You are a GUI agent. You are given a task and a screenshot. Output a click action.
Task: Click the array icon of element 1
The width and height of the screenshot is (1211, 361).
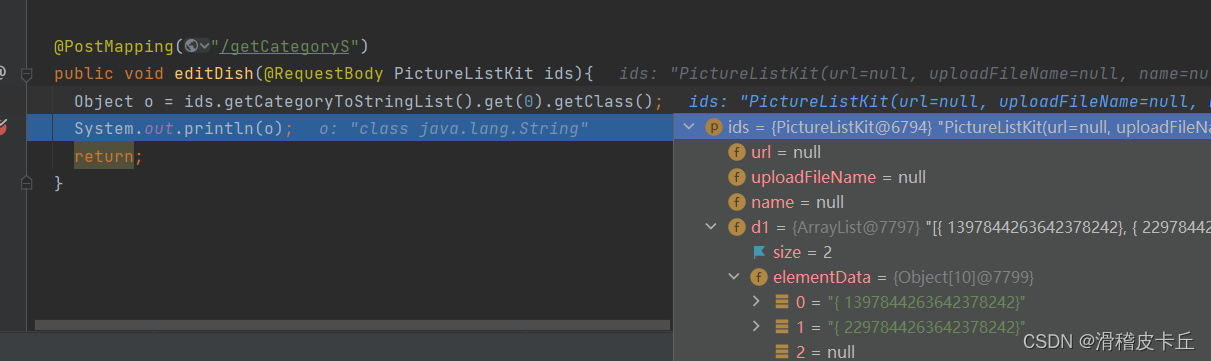tap(783, 327)
